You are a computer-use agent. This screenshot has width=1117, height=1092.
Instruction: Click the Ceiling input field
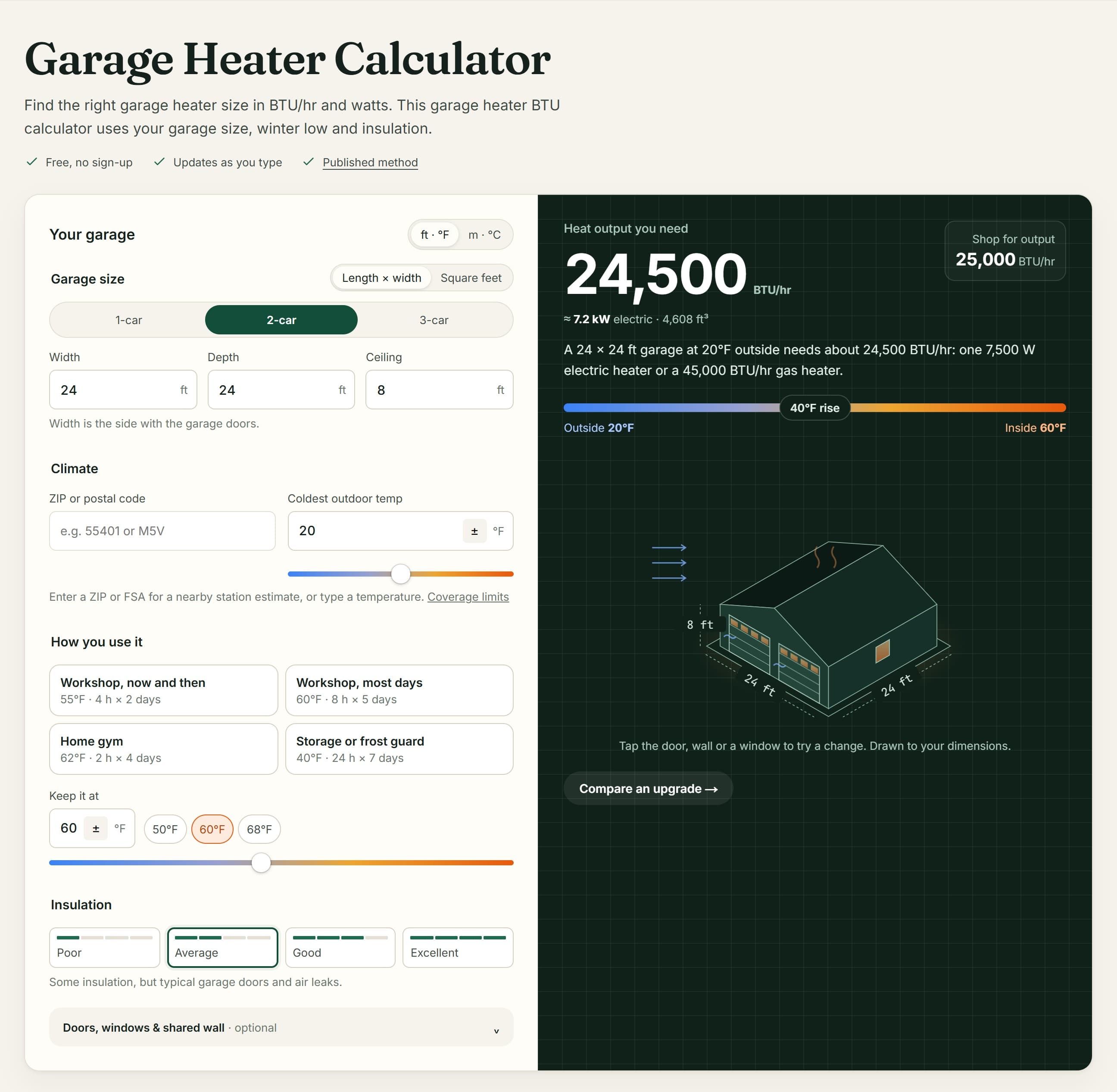coord(439,390)
